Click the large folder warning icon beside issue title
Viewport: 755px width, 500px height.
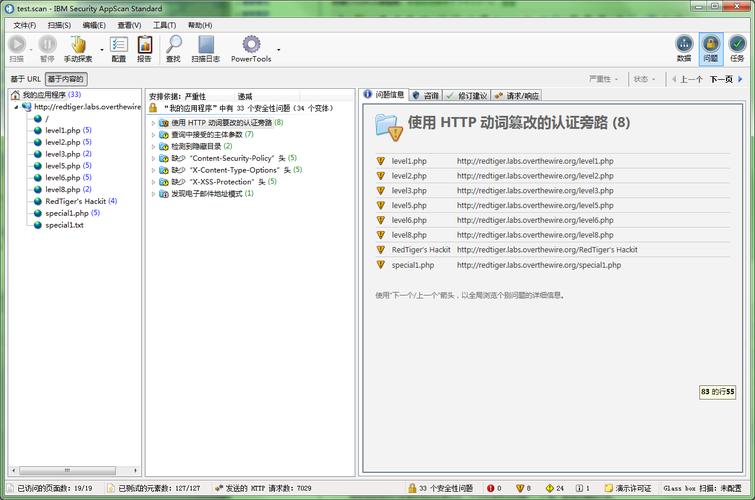tap(389, 127)
